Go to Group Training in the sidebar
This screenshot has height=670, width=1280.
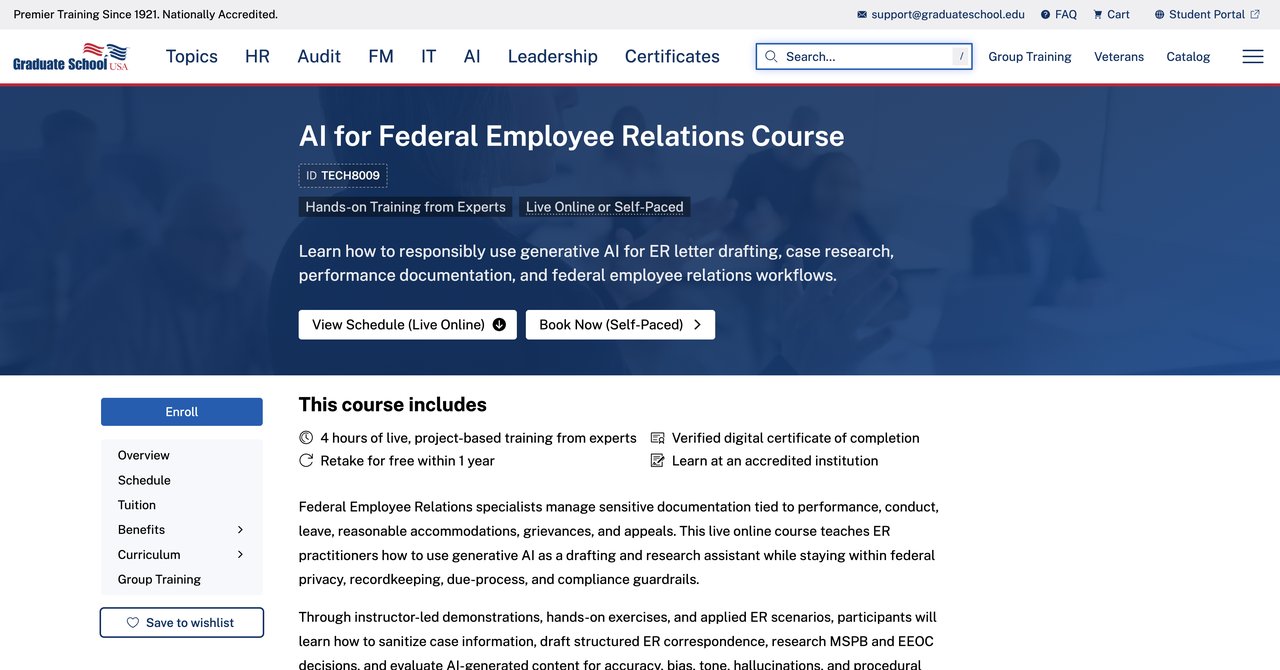159,580
